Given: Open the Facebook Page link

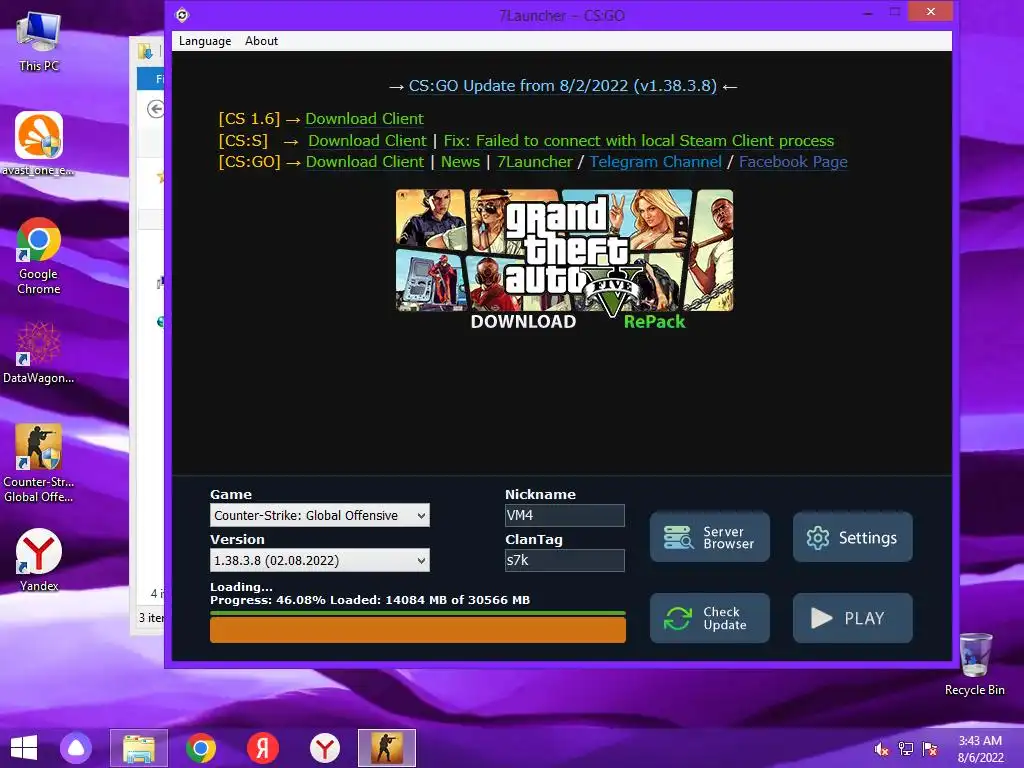Looking at the screenshot, I should pos(793,162).
